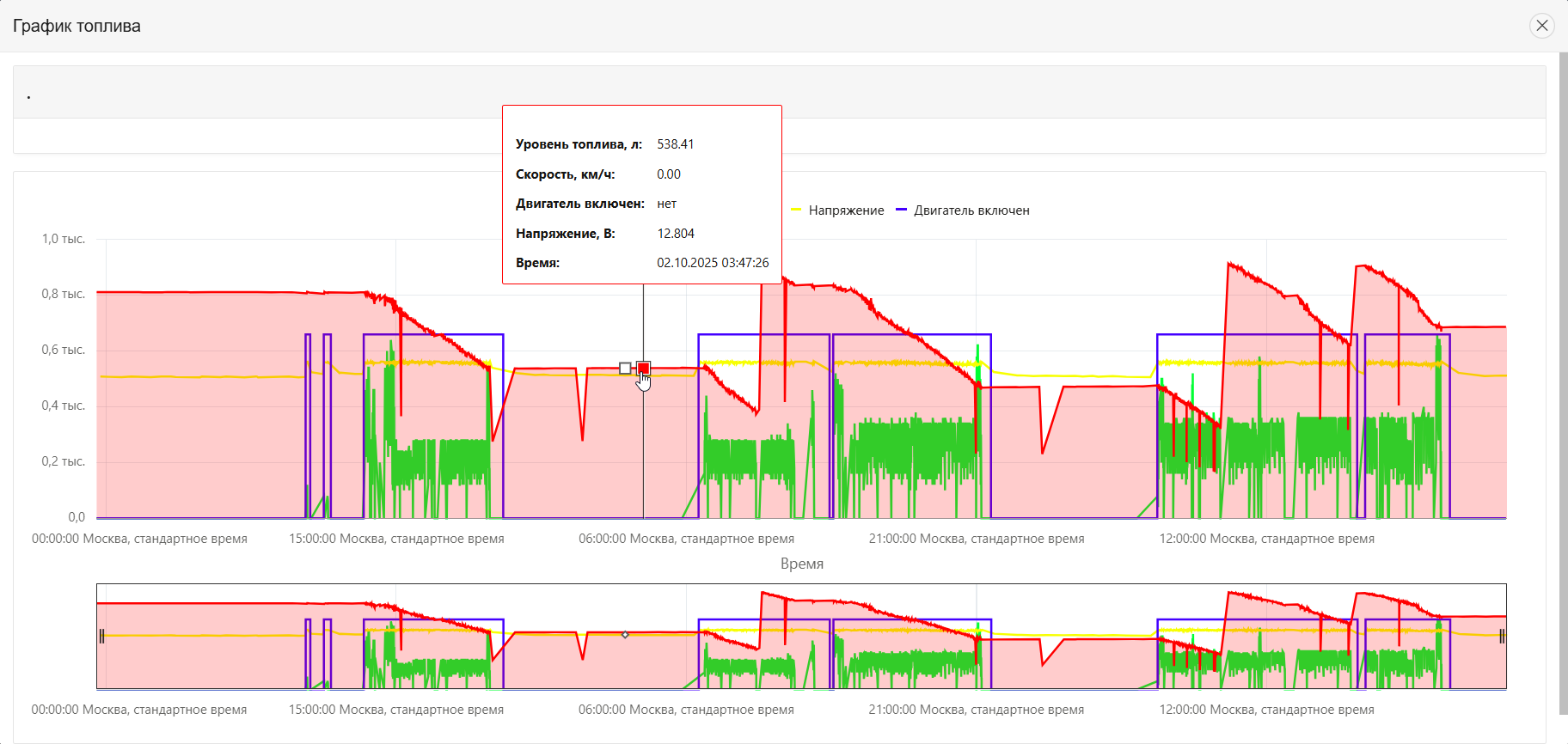Grab the right handle of range navigator

(x=1502, y=636)
